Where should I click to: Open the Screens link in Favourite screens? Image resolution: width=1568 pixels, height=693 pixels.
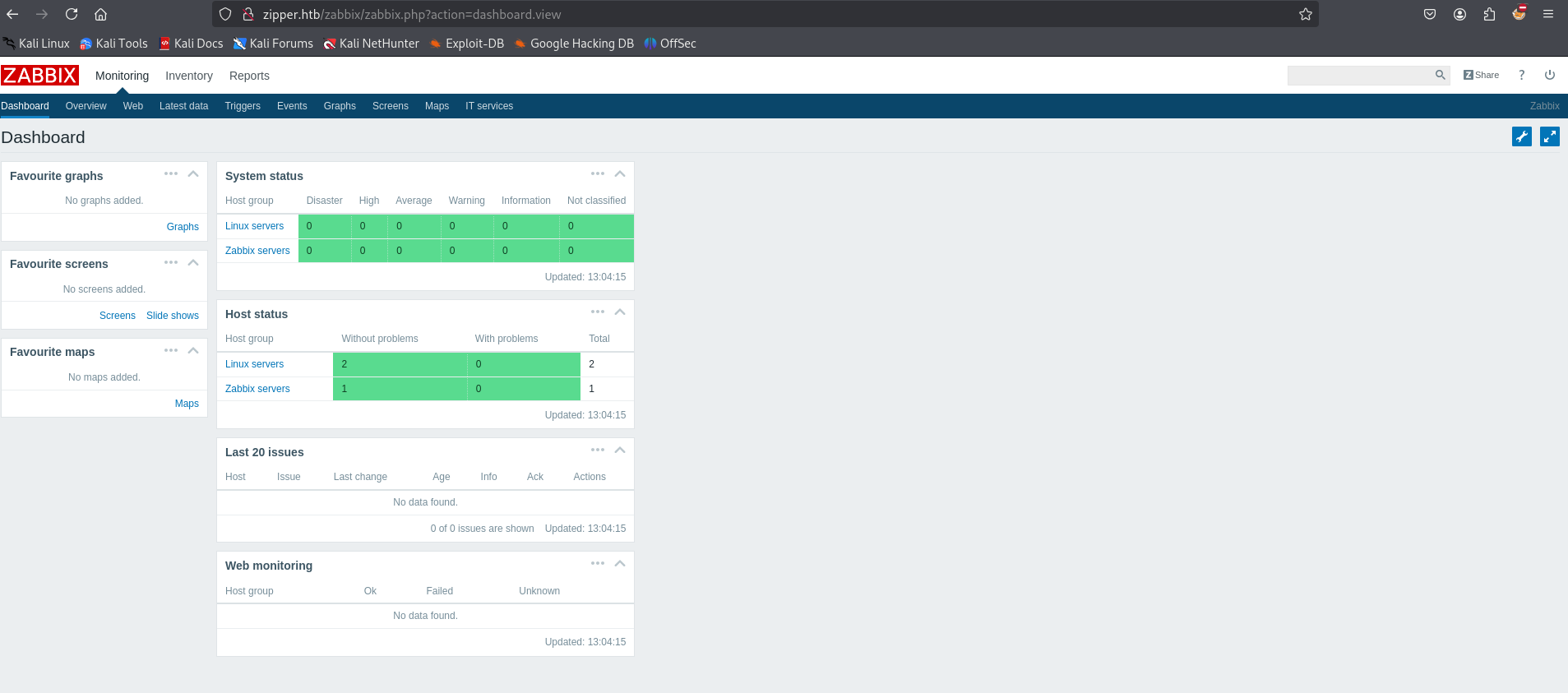click(118, 316)
